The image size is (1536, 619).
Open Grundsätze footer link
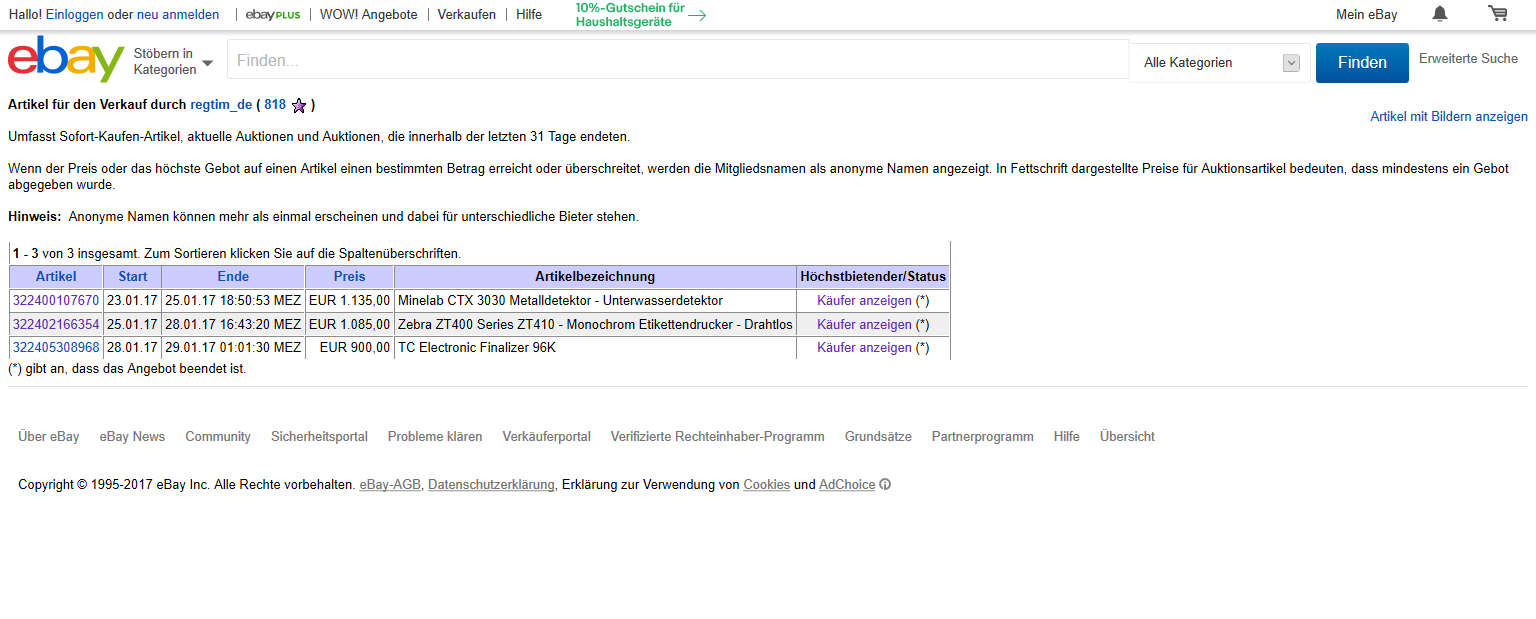[878, 437]
